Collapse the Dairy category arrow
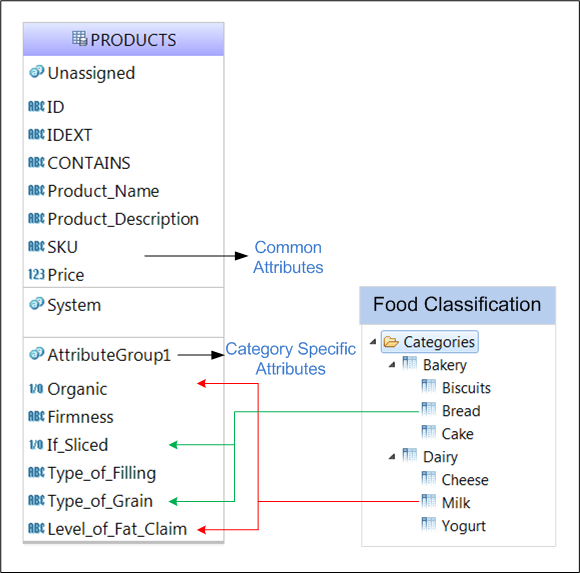Screen dimensions: 580x573 click(x=392, y=457)
